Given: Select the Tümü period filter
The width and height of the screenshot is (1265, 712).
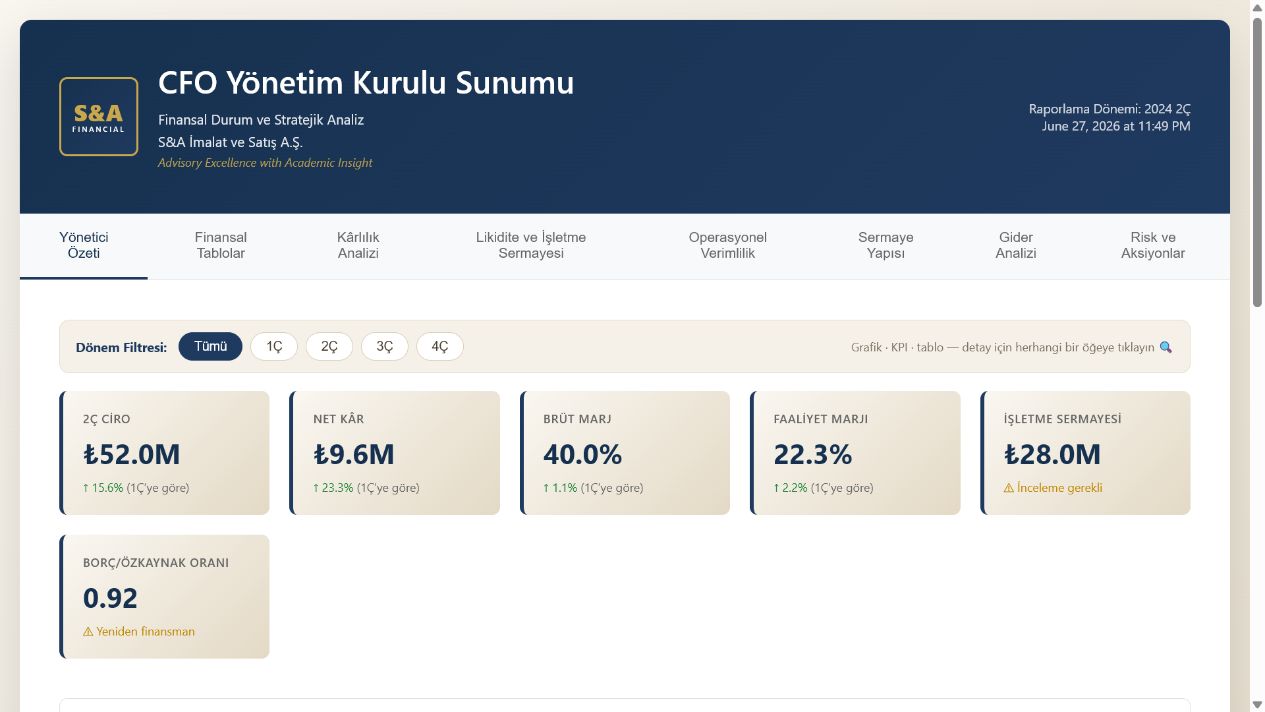Looking at the screenshot, I should (x=210, y=347).
